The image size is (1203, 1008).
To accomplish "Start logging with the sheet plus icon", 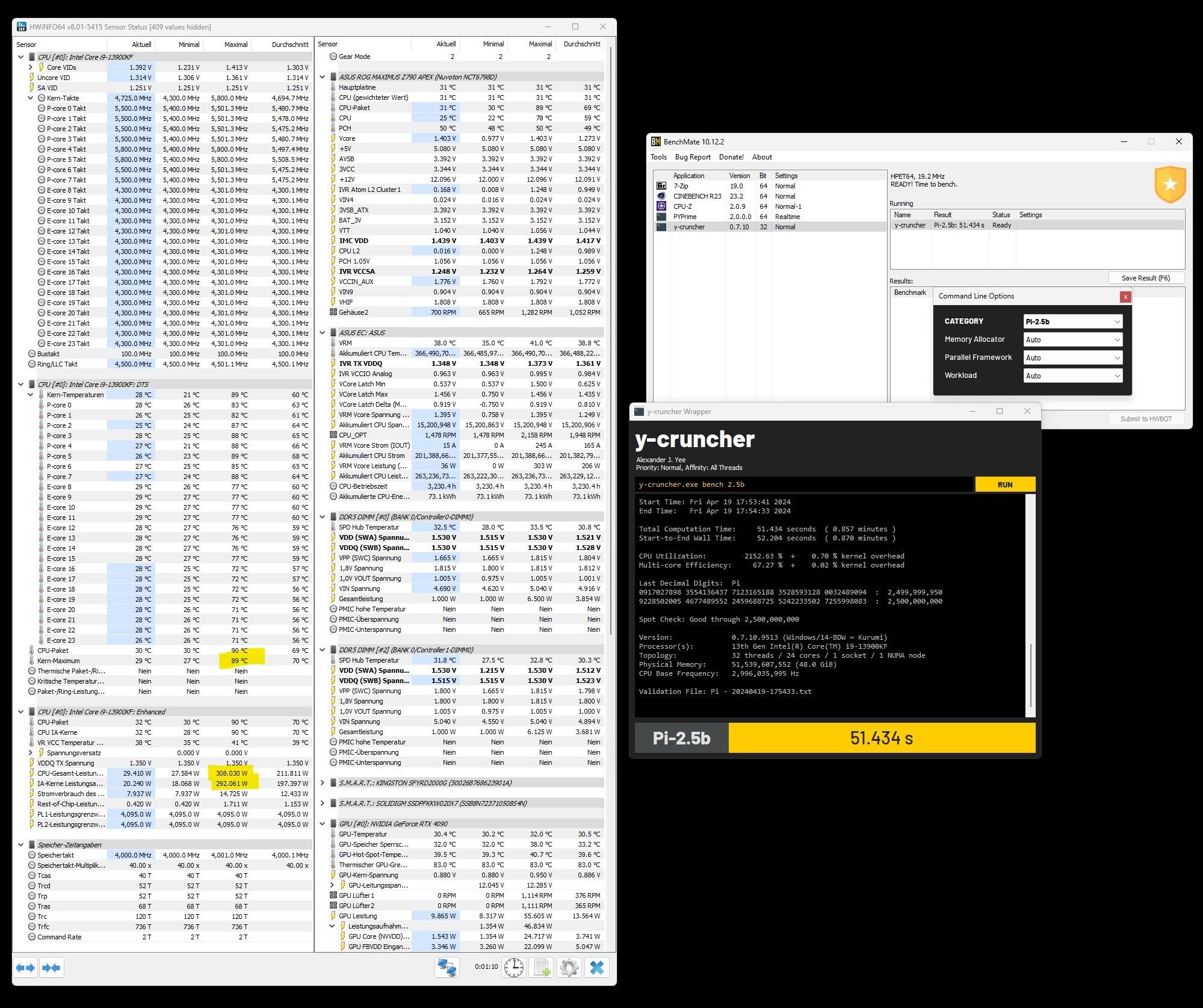I will [541, 968].
